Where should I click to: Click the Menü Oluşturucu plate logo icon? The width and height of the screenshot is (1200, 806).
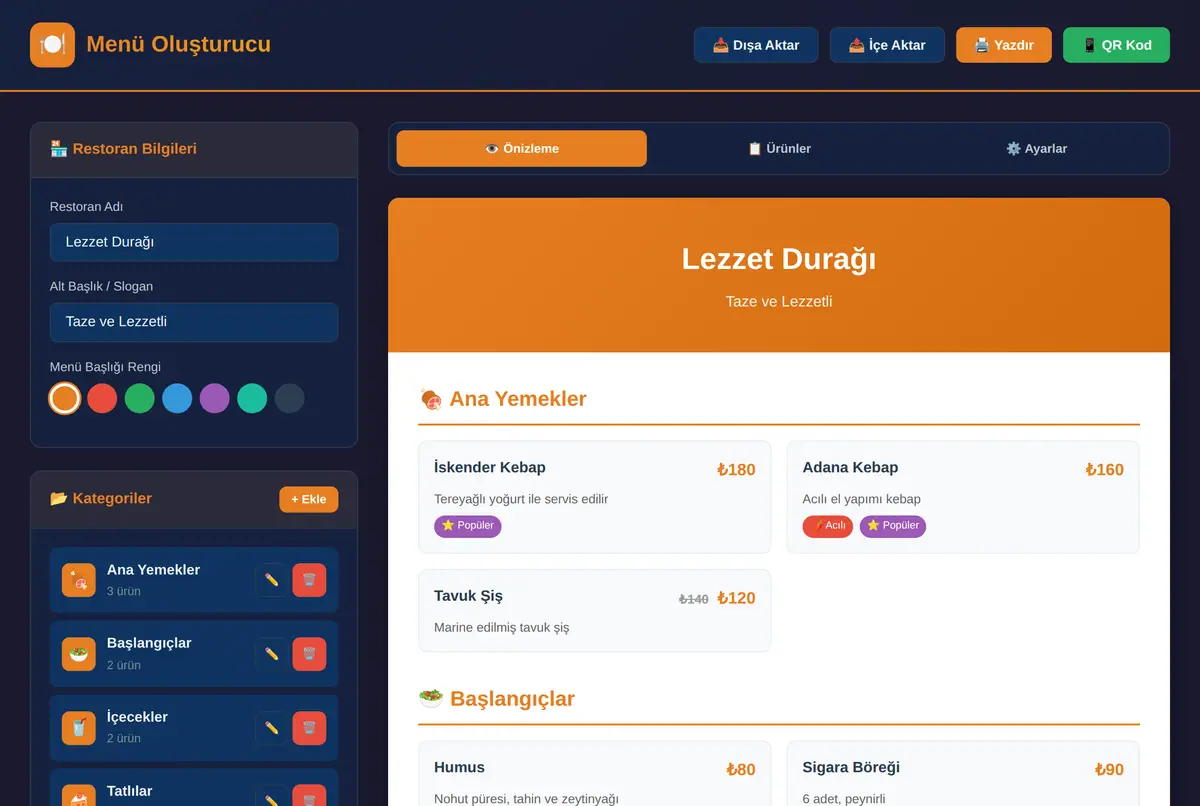pyautogui.click(x=52, y=45)
